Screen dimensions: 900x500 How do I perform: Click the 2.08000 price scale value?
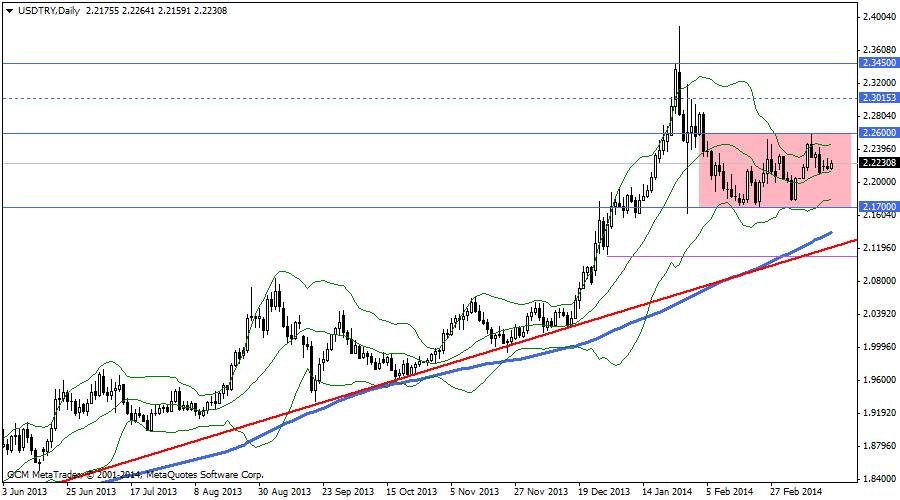[879, 281]
